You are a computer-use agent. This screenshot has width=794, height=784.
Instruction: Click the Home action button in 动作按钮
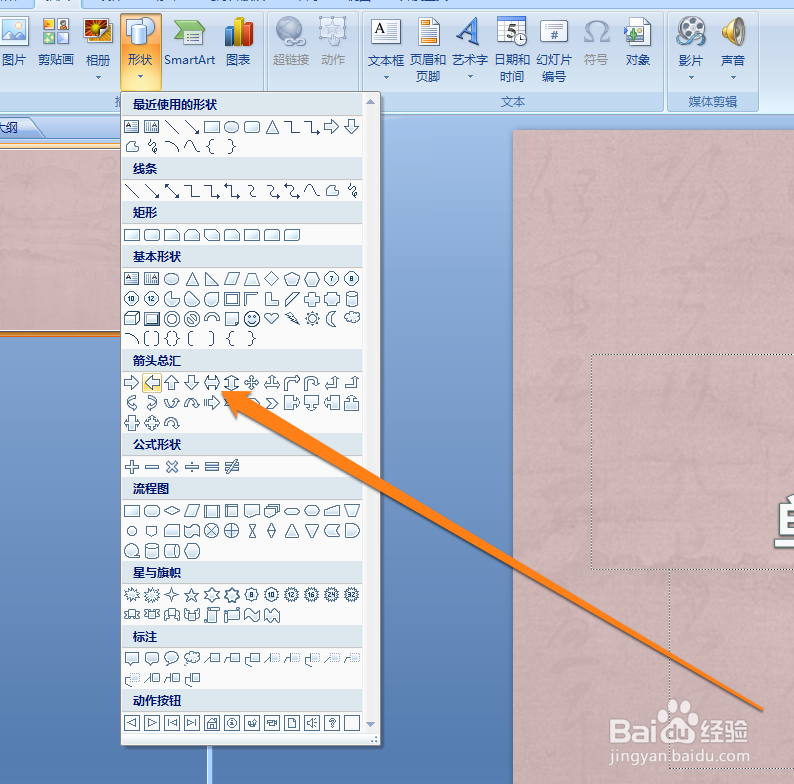tap(212, 723)
